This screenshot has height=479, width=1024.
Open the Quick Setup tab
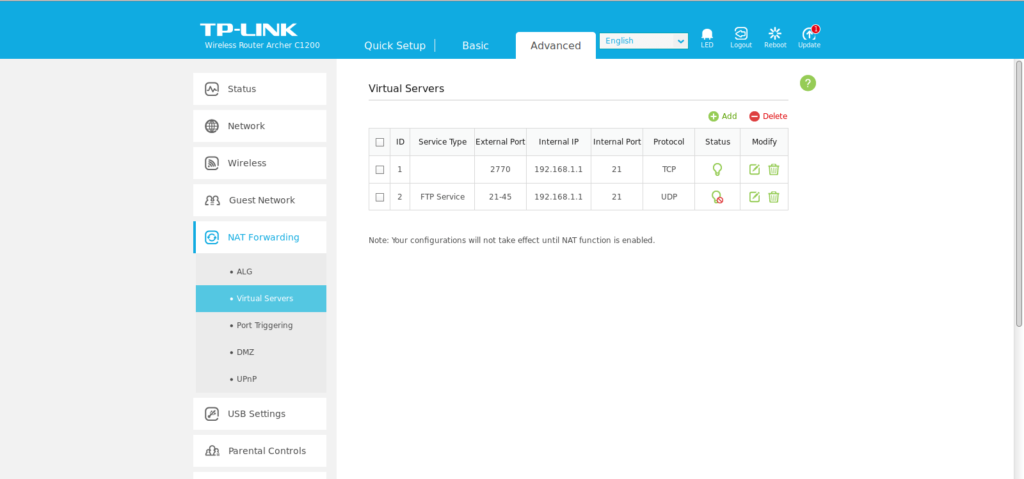(x=394, y=45)
